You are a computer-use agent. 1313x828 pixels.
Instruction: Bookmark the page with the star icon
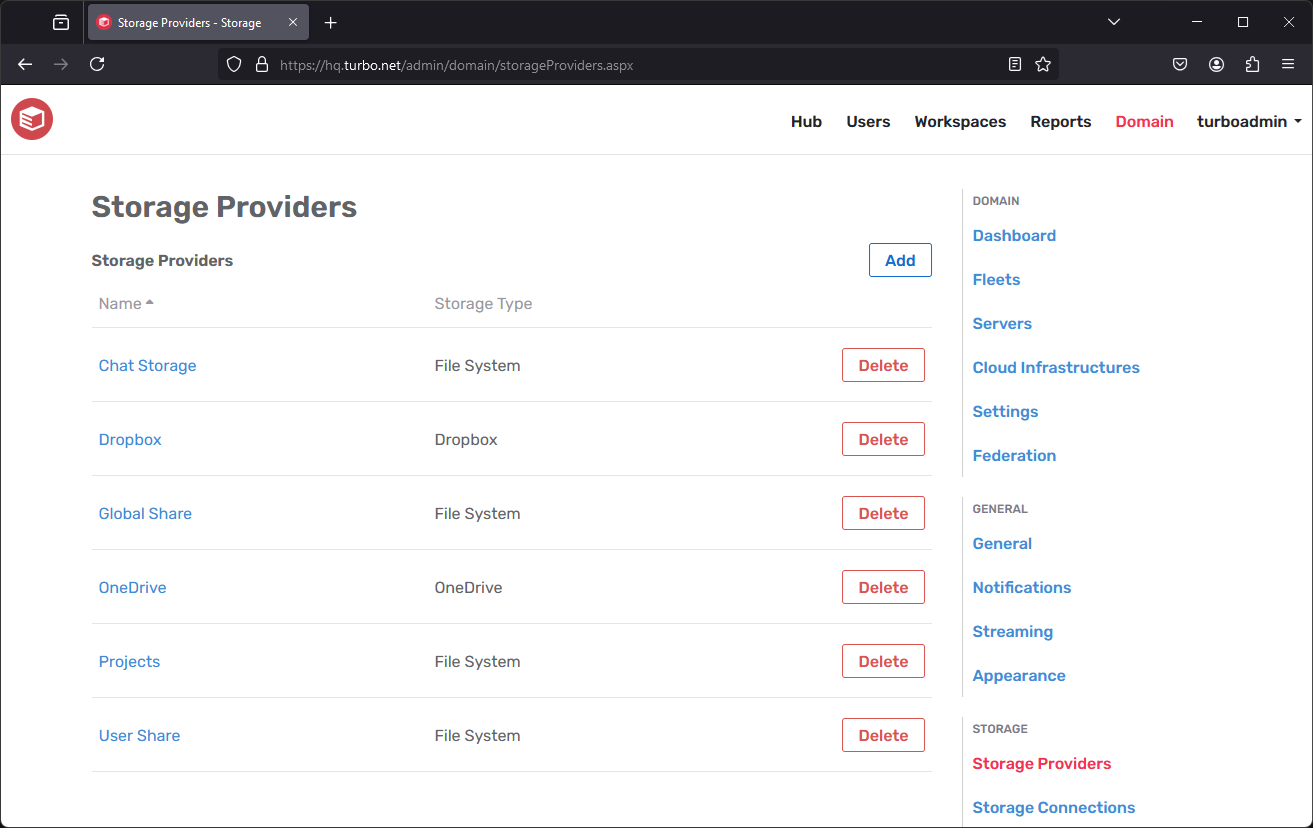tap(1043, 64)
